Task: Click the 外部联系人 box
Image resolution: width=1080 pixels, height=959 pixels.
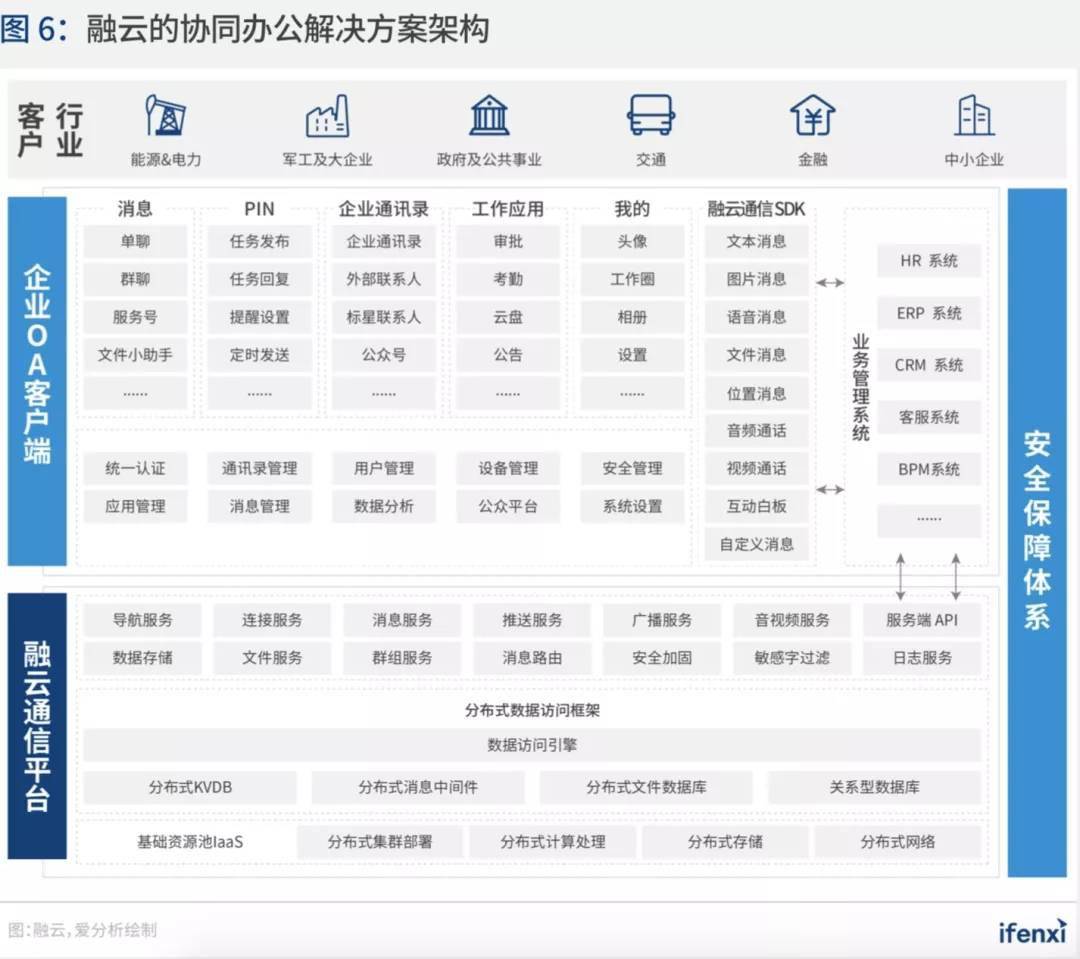Action: tap(384, 279)
